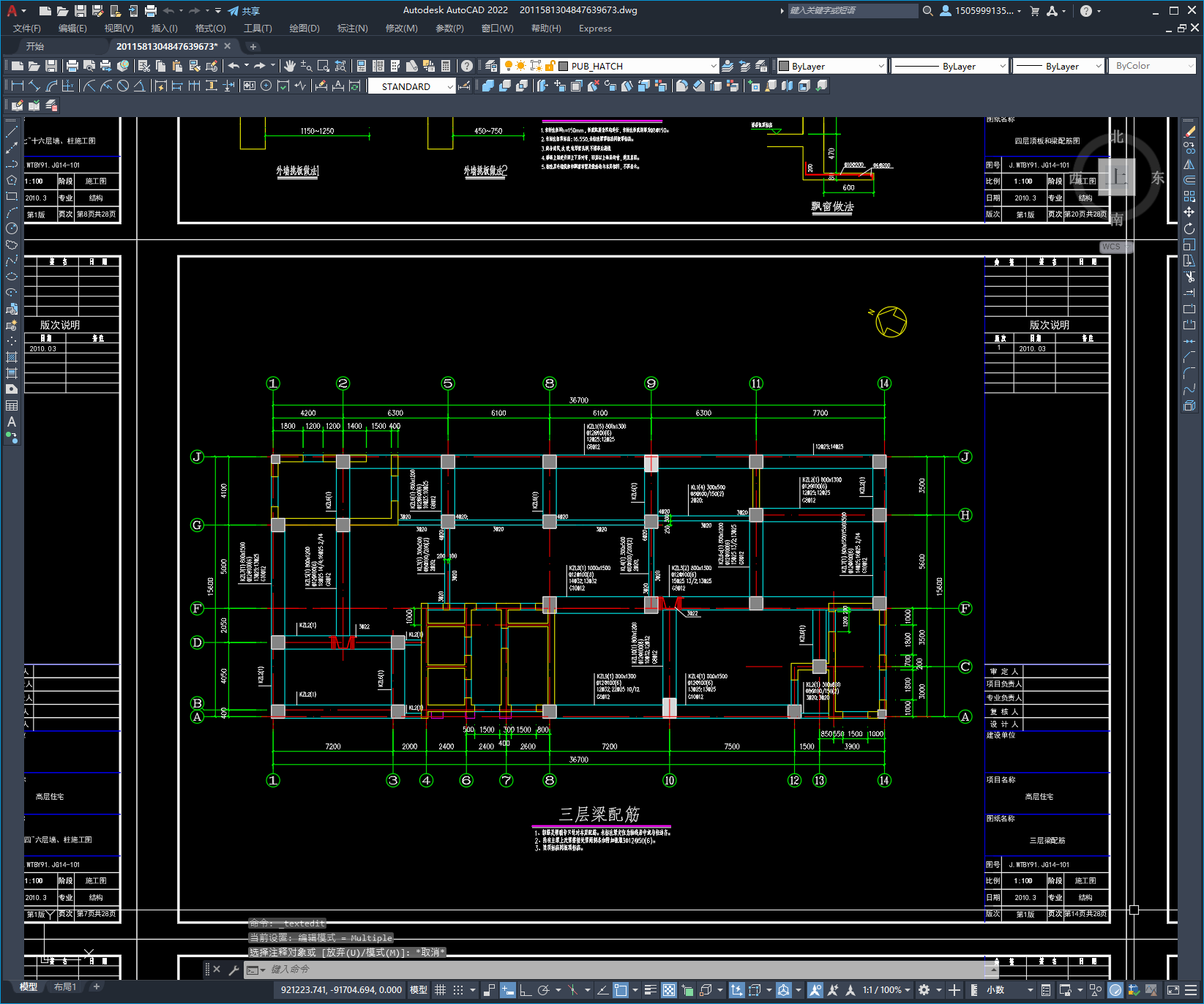Click the status bar customization menu button

click(x=1192, y=990)
